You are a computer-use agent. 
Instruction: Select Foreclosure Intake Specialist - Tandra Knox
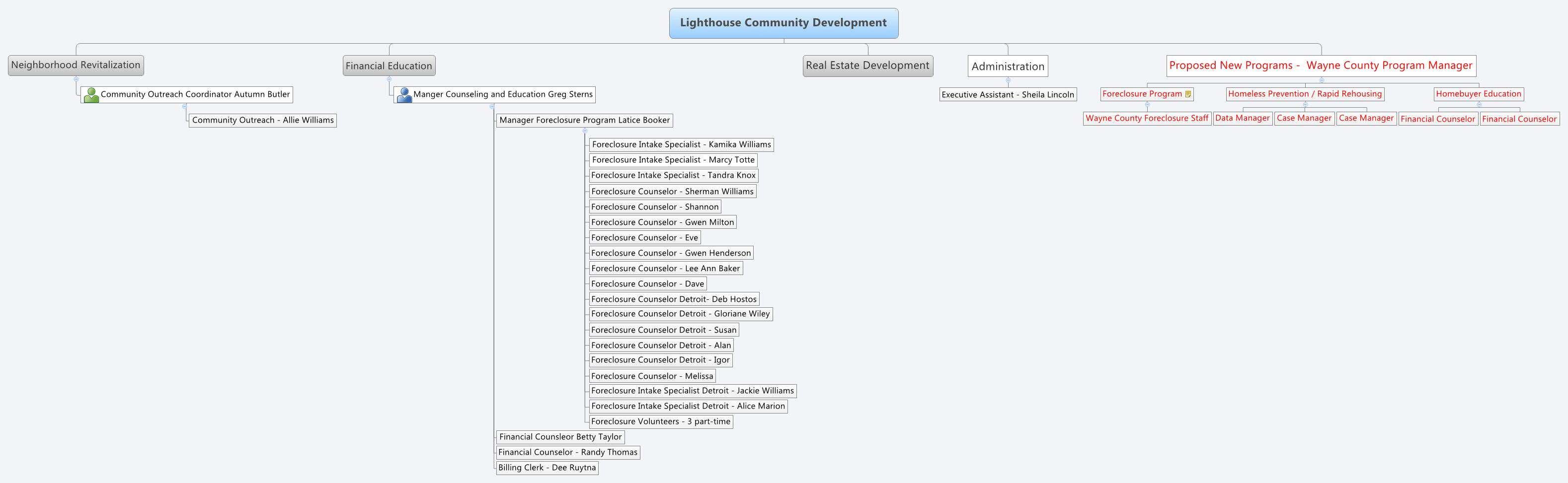(x=673, y=175)
